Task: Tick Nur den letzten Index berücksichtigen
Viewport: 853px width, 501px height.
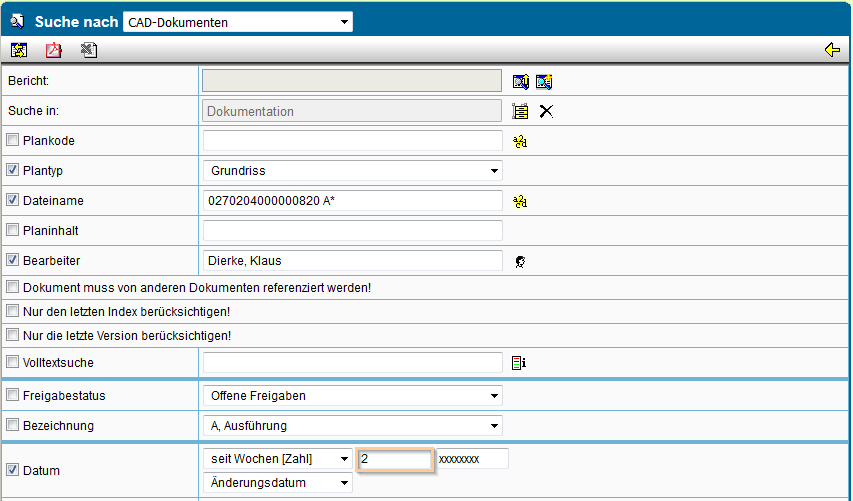Action: 13,311
